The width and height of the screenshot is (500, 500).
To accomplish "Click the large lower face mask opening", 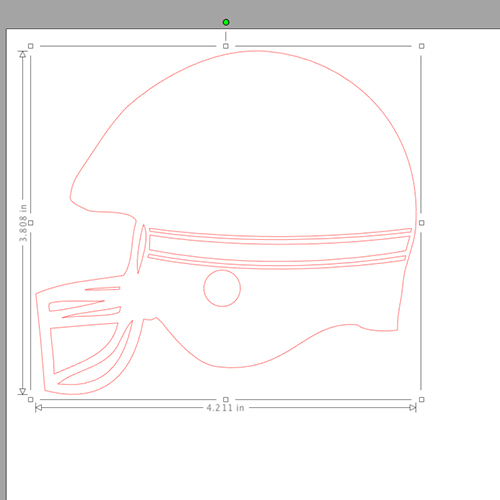I will [82, 347].
